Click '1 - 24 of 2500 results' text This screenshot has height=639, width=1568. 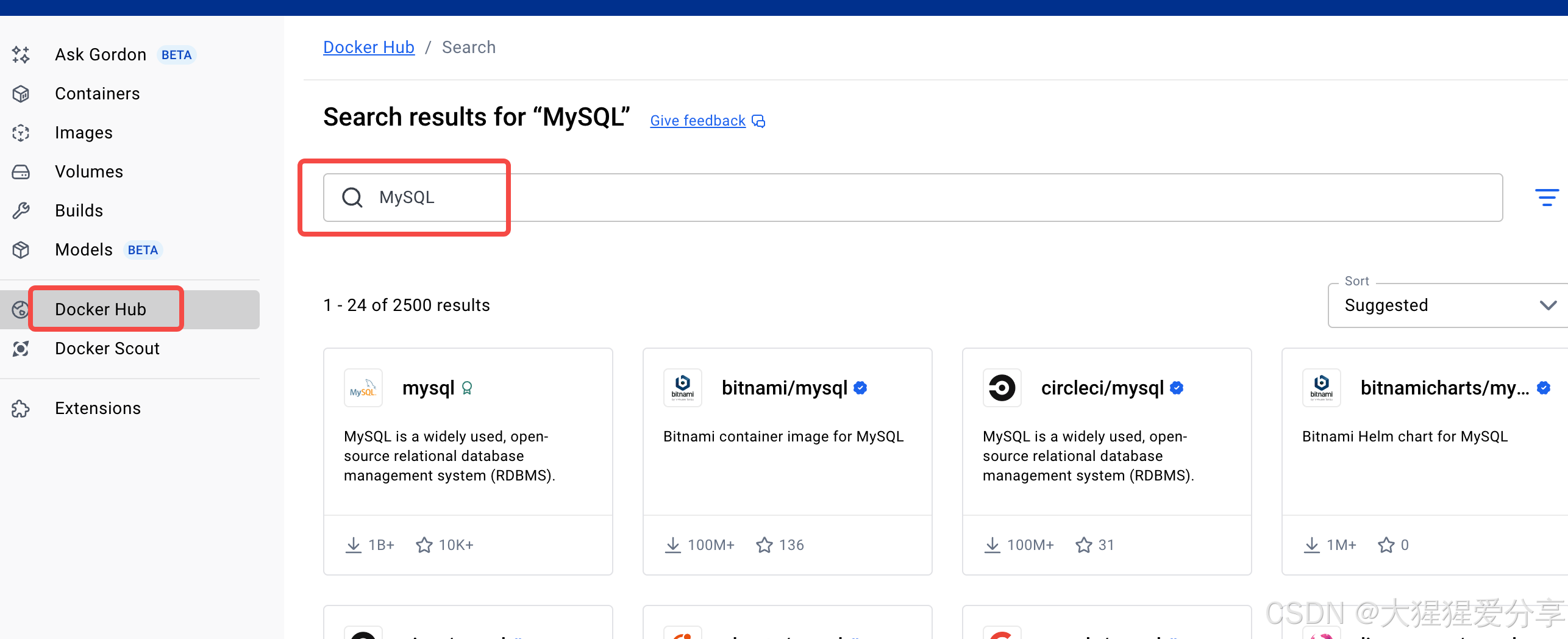407,305
